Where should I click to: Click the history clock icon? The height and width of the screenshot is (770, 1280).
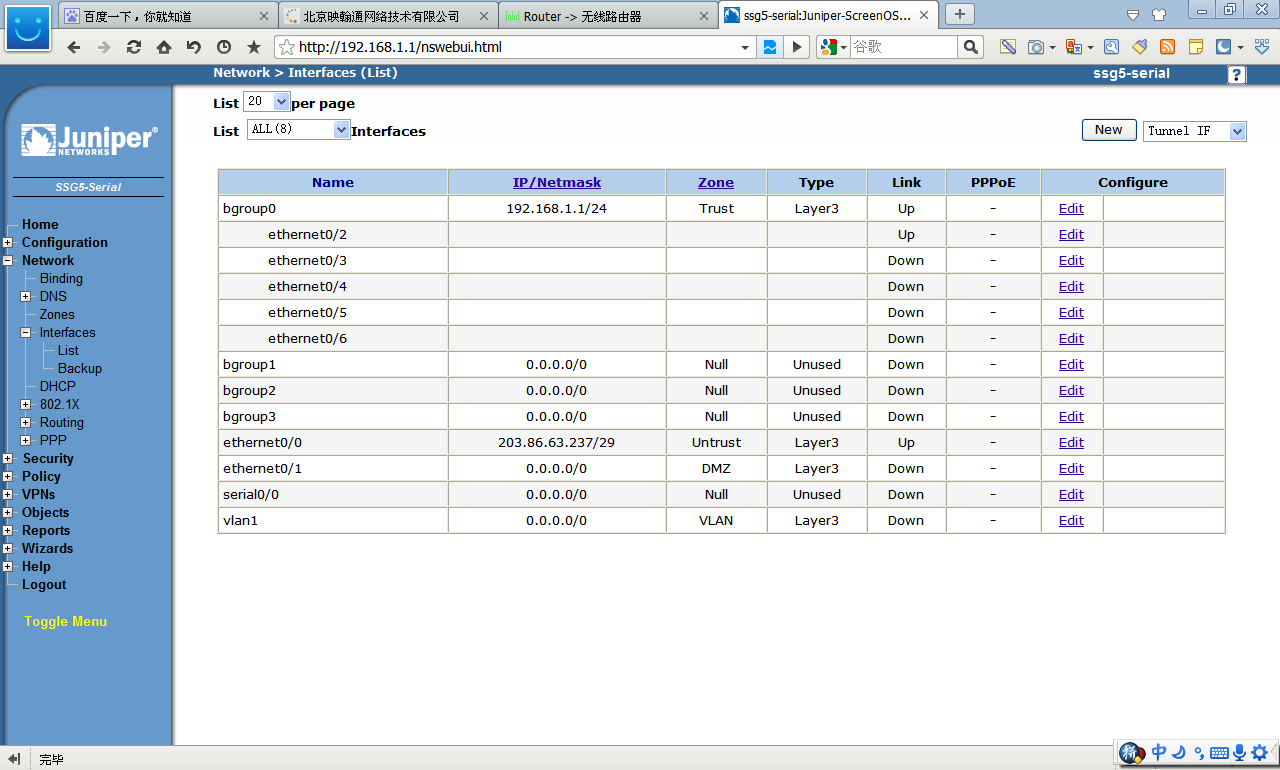[223, 47]
